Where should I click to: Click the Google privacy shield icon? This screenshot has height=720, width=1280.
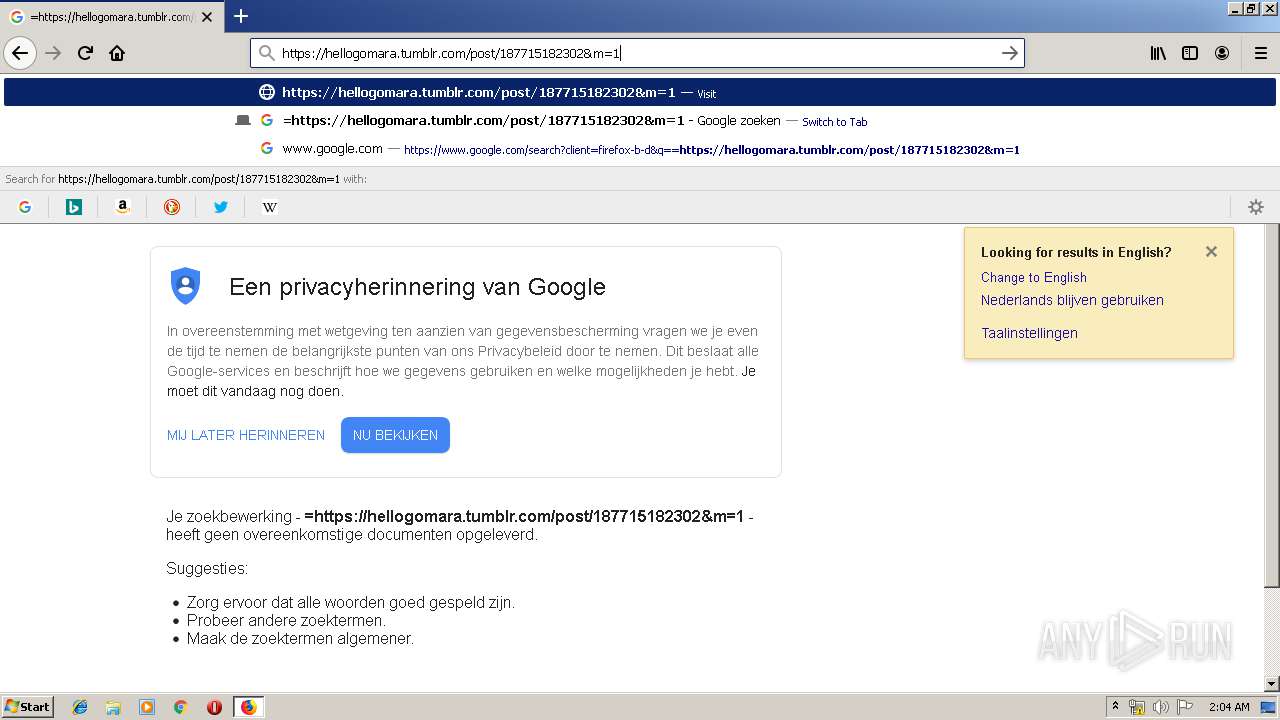(186, 286)
